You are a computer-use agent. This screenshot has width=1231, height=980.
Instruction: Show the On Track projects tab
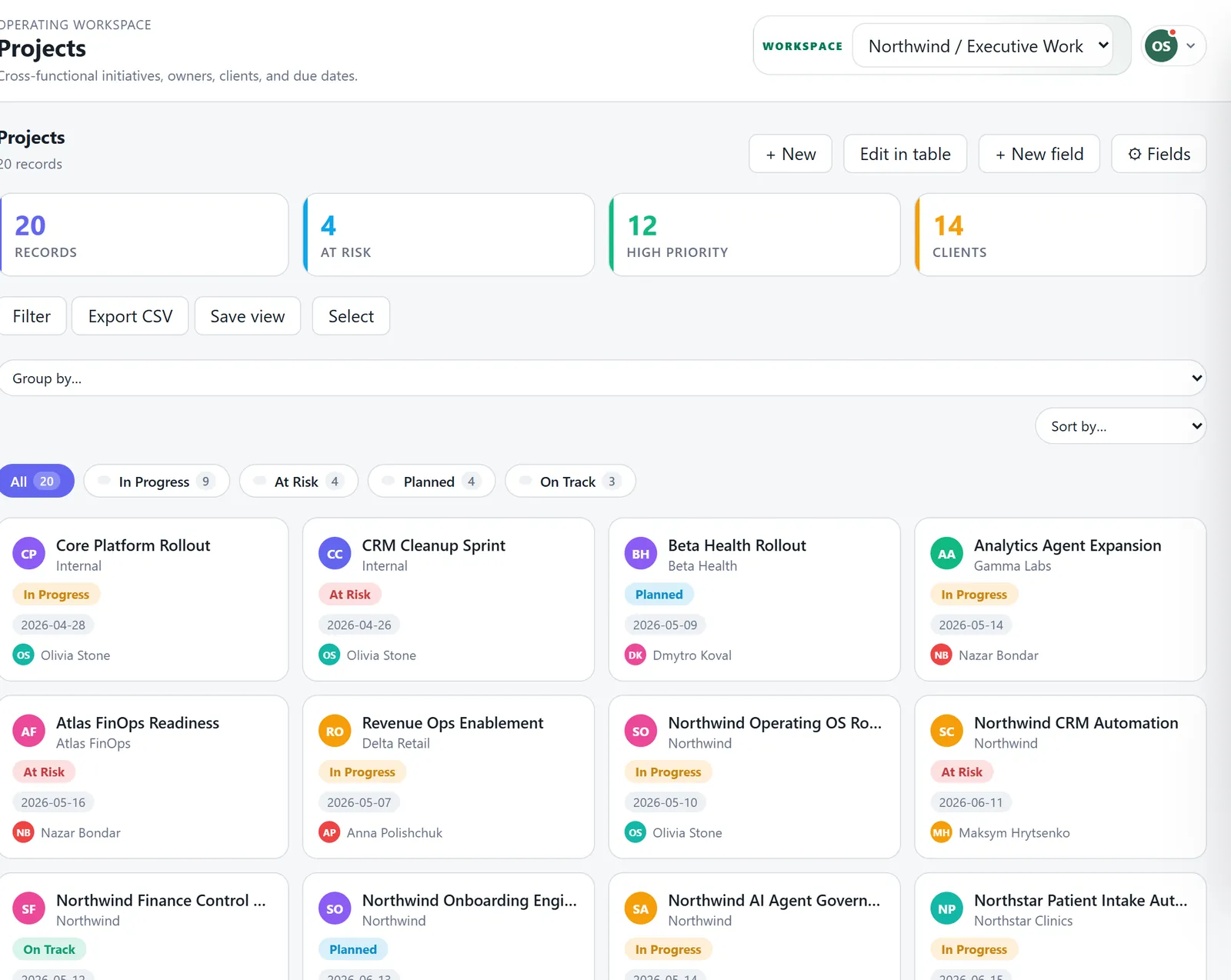point(570,482)
